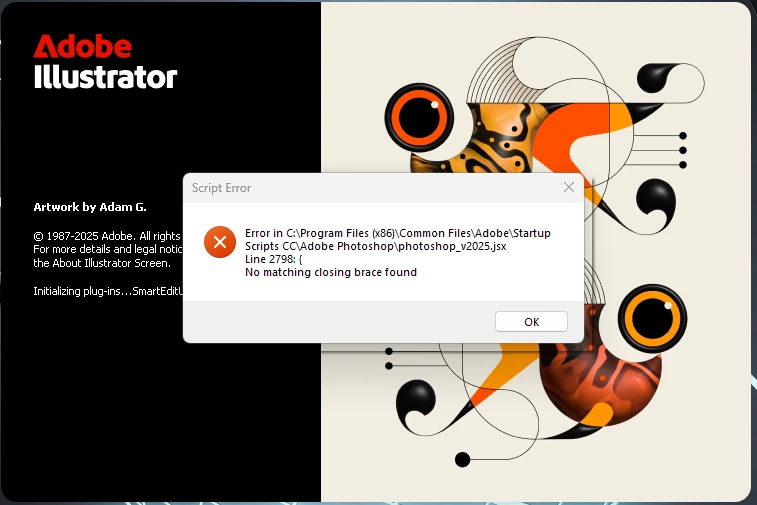Screen dimensions: 757x505
Task: Click 'the About Illustrator Screen.' text
Action: (x=102, y=263)
